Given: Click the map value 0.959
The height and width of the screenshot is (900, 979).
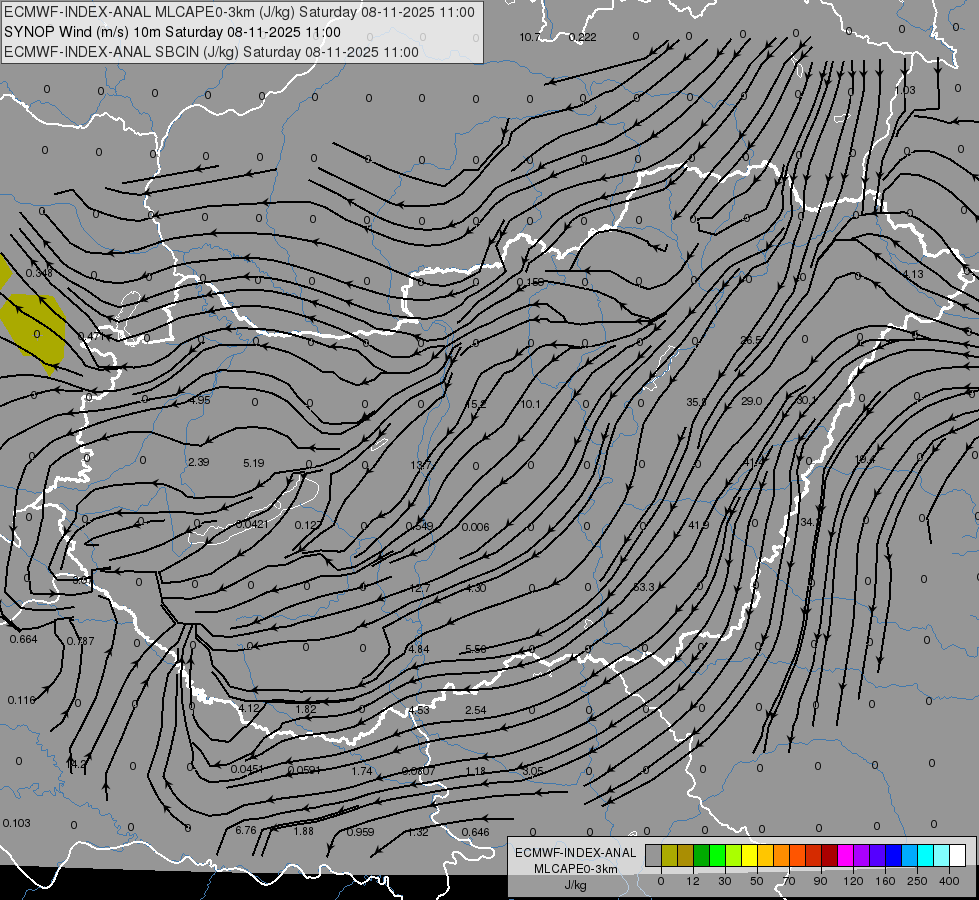Looking at the screenshot, I should (x=360, y=831).
